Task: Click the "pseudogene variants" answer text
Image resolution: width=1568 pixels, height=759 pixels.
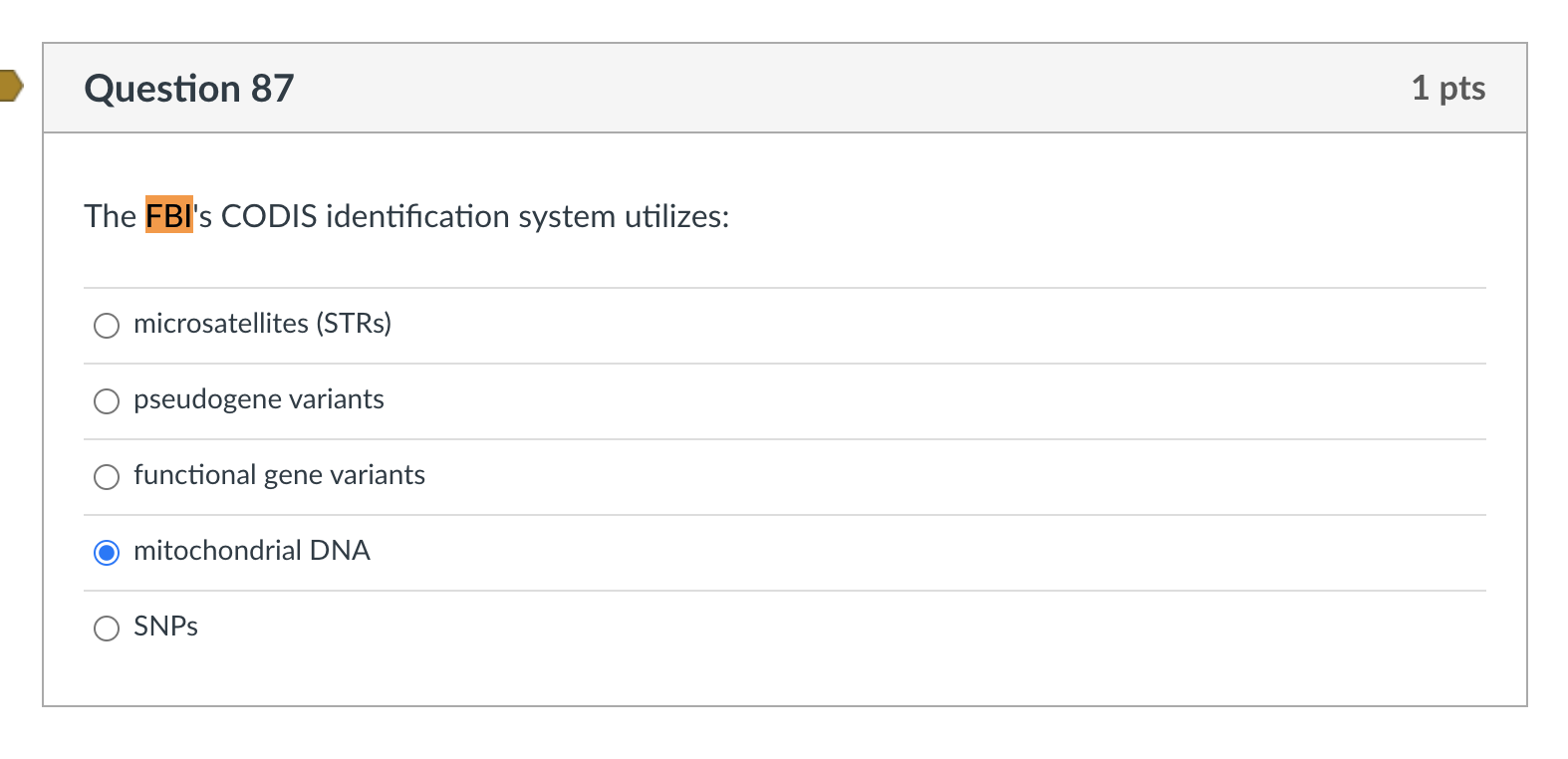Action: [258, 399]
